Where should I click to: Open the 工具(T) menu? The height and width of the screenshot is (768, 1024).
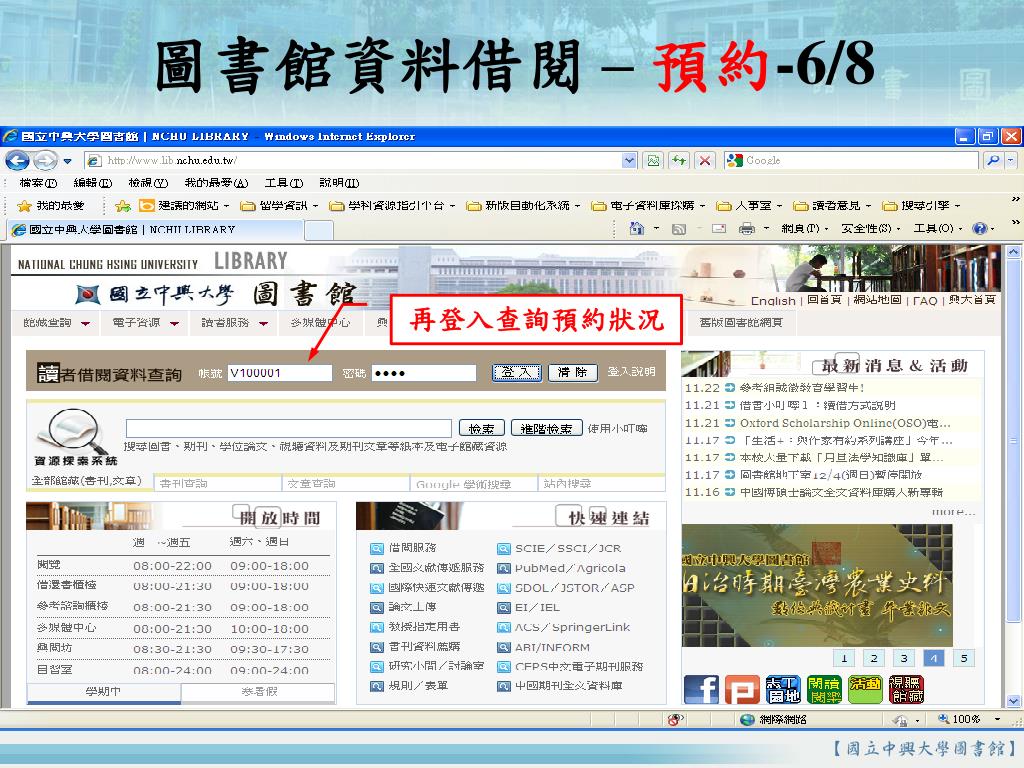coord(283,183)
